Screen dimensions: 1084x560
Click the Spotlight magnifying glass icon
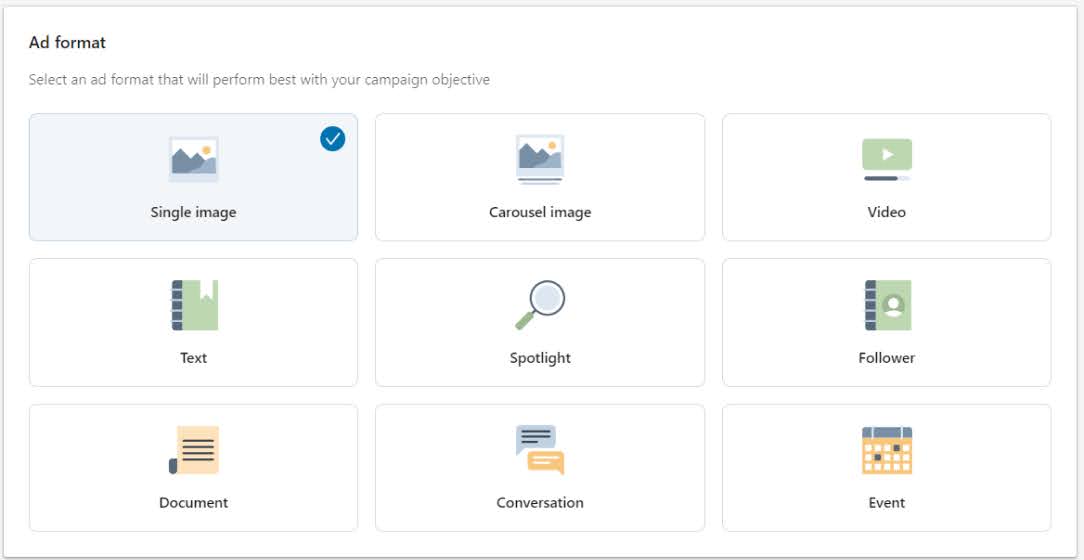point(540,305)
